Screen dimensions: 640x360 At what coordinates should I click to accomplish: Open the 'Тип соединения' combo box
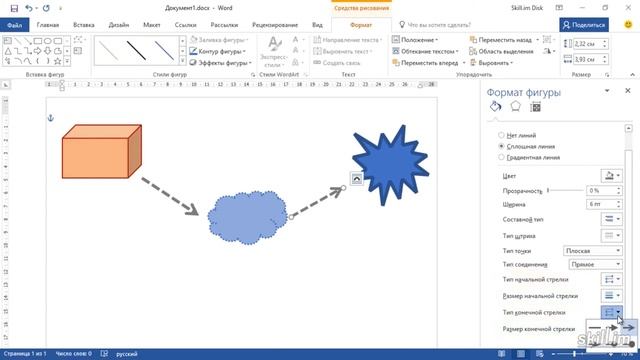596,264
